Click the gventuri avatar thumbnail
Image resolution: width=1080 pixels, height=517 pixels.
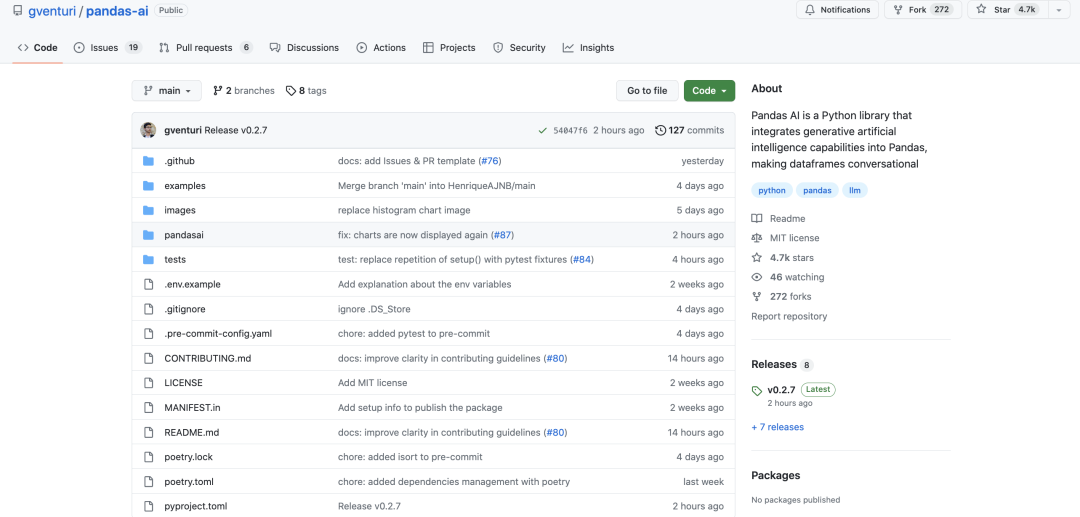click(x=148, y=130)
